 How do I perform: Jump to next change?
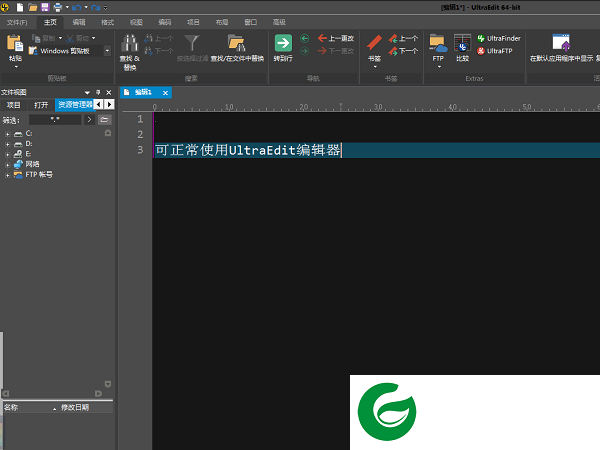[x=336, y=51]
